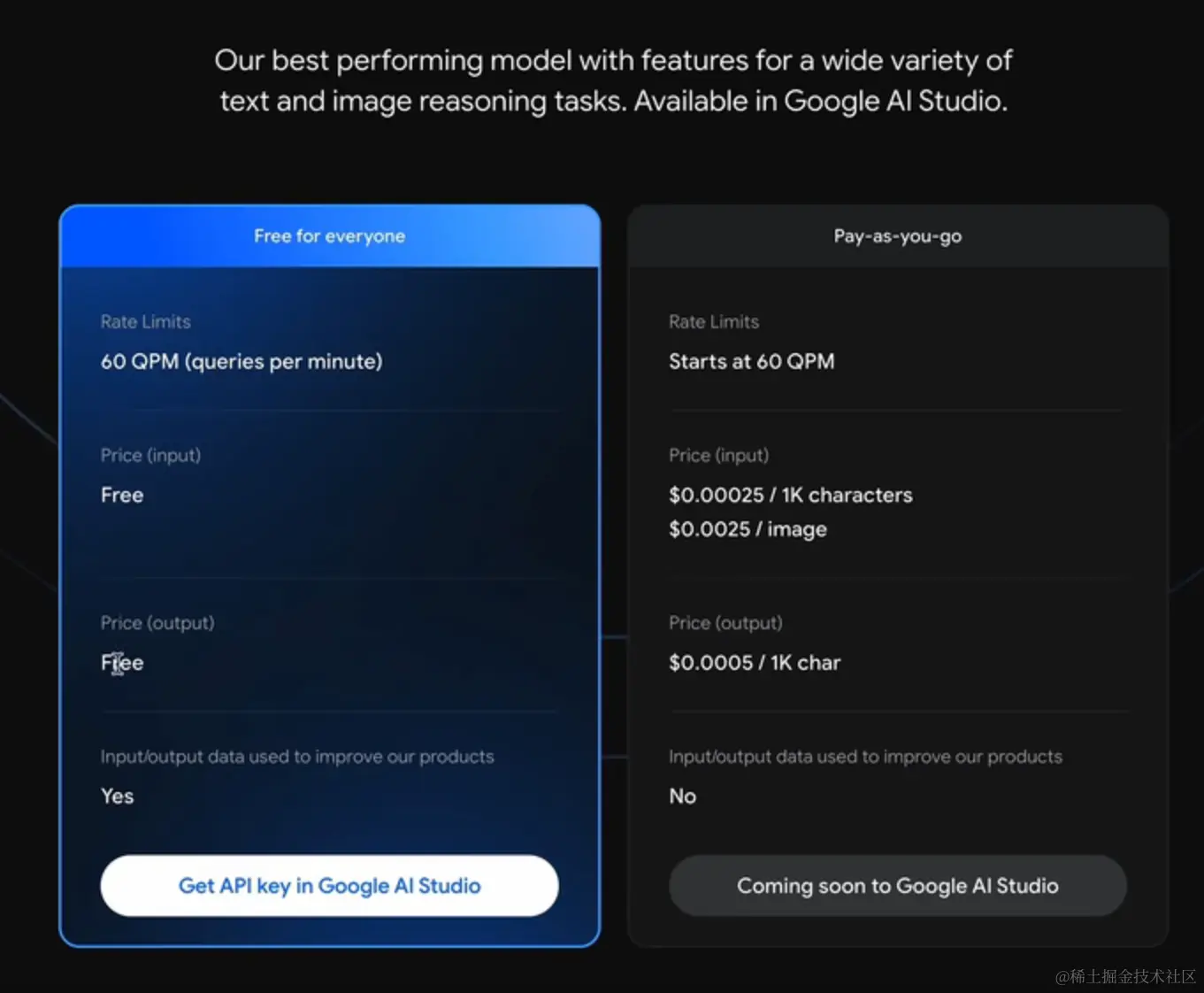The height and width of the screenshot is (993, 1204).
Task: Click Price (input) label in pay-as-you-go card
Action: pyautogui.click(x=718, y=455)
